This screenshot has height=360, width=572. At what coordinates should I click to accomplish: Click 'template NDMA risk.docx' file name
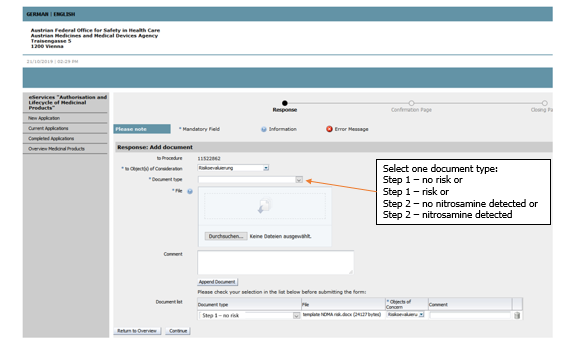pos(327,314)
